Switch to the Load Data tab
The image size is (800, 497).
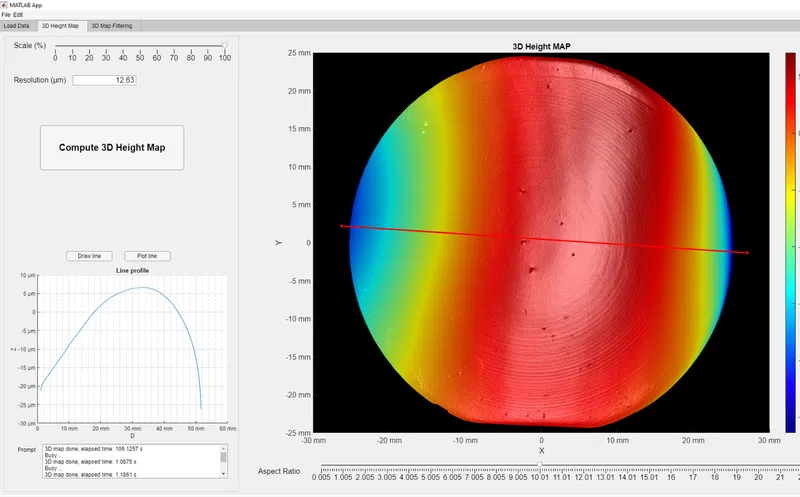click(x=16, y=26)
